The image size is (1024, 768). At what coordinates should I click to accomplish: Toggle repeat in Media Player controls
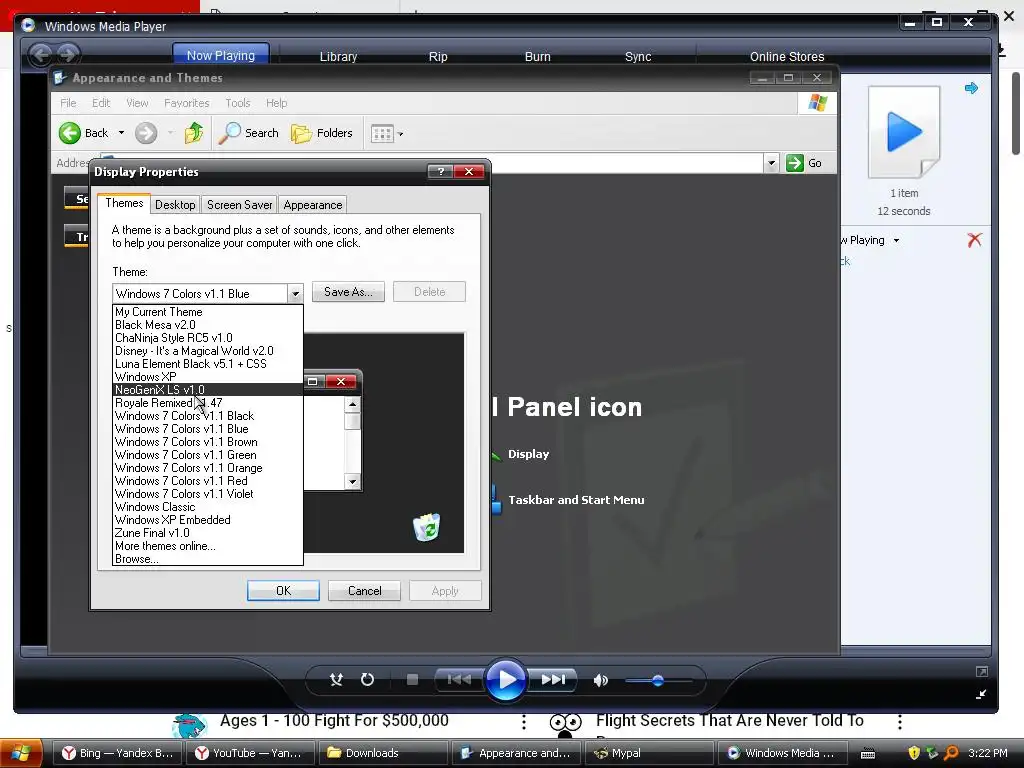pos(367,680)
